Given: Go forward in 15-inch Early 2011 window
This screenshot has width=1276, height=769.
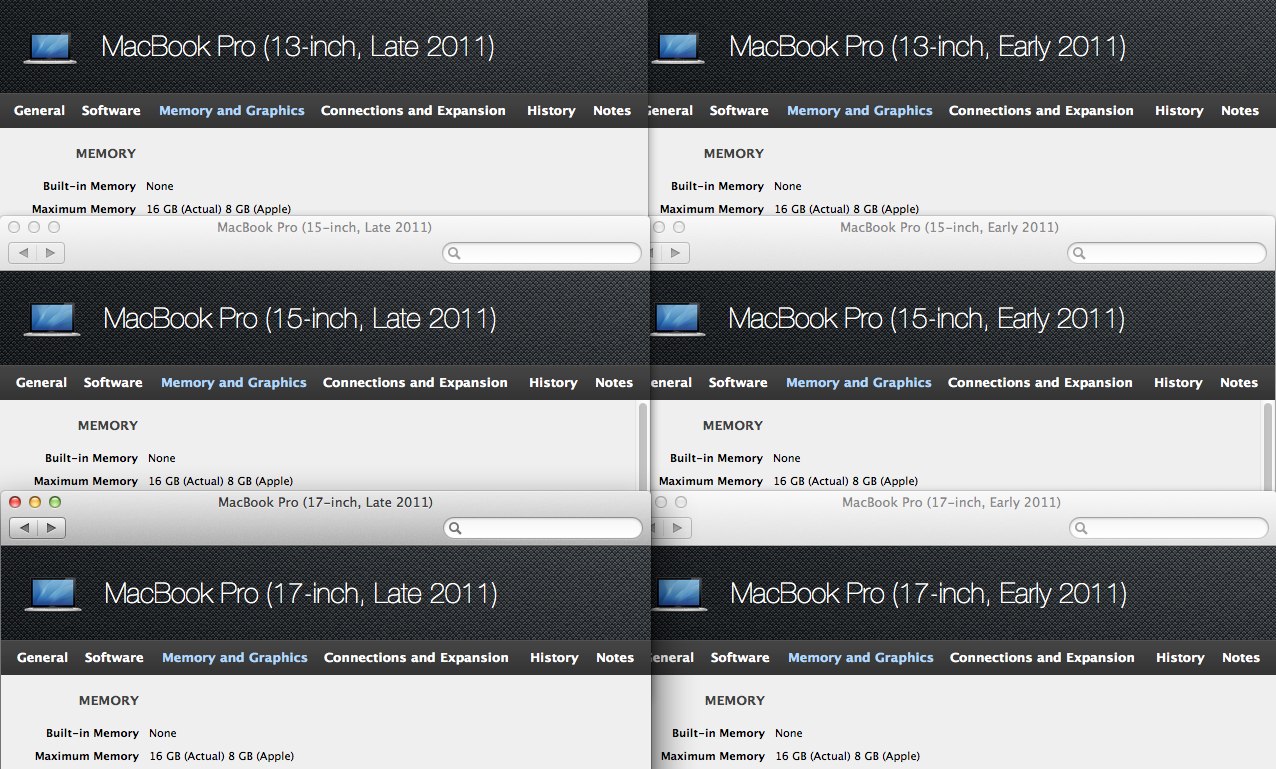Looking at the screenshot, I should pyautogui.click(x=677, y=253).
